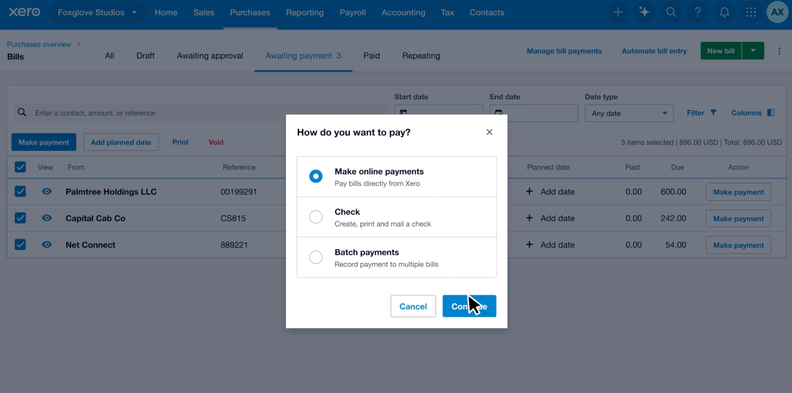792x393 pixels.
Task: Open the AX user avatar menu
Action: coord(777,13)
